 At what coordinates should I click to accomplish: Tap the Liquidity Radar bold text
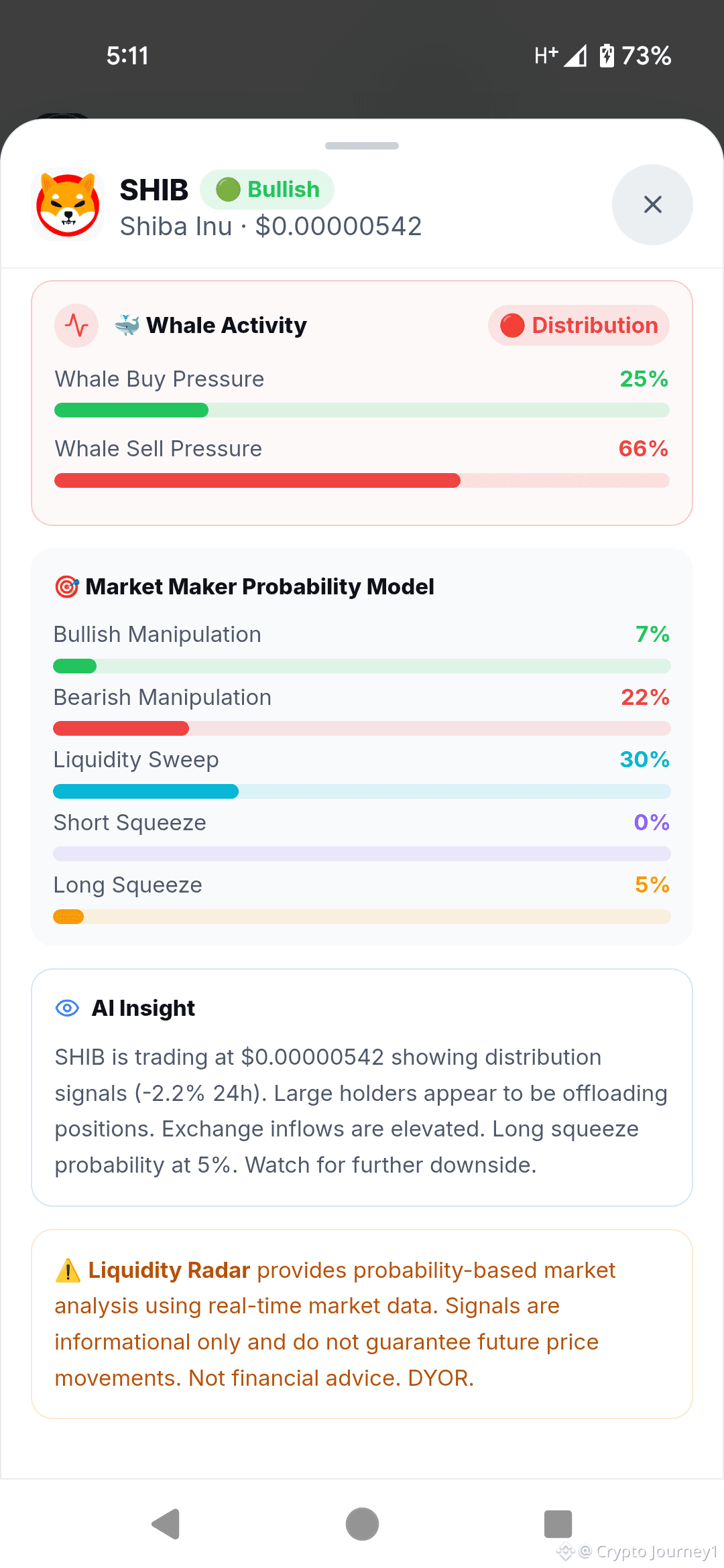[x=169, y=1270]
